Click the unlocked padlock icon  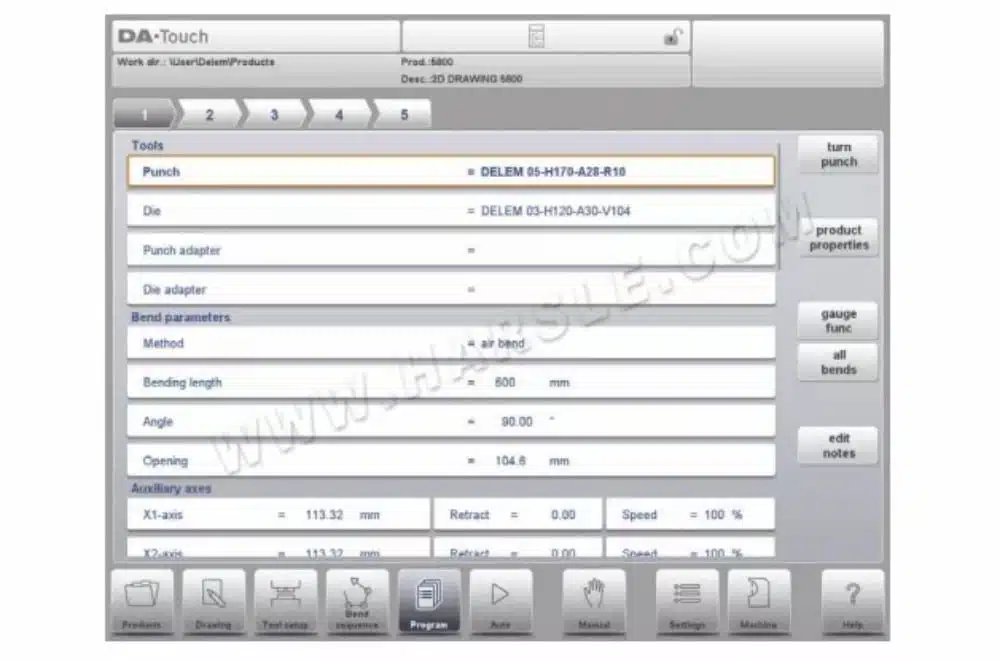coord(673,37)
